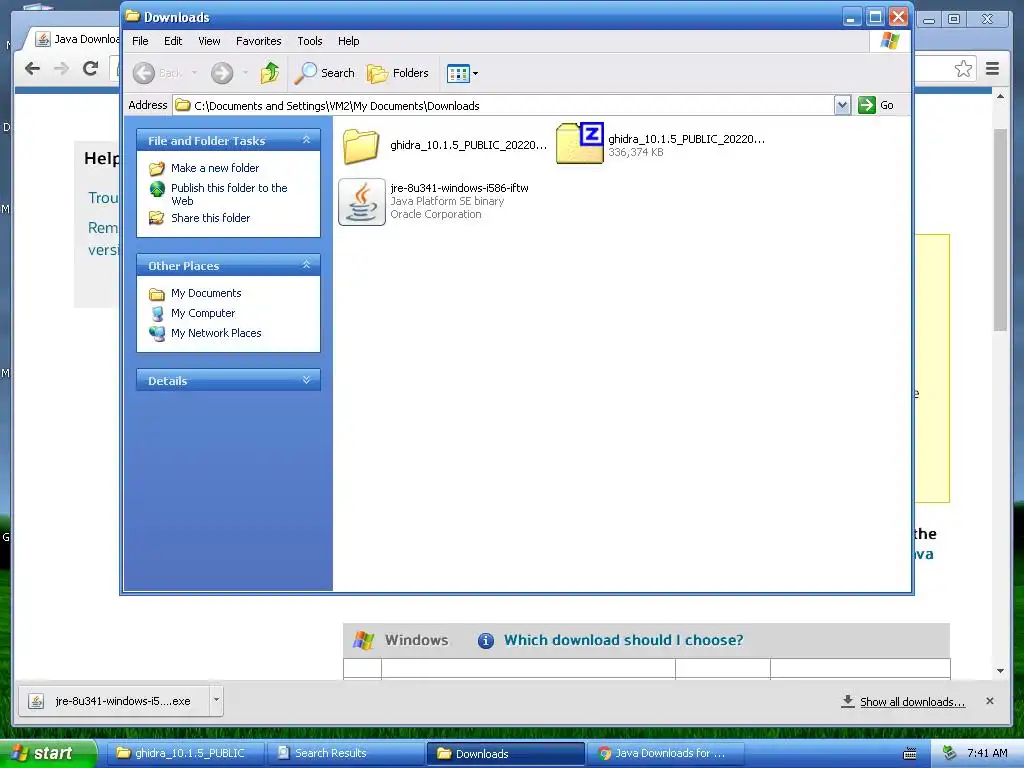Click Share this folder link
1024x768 pixels.
click(210, 217)
